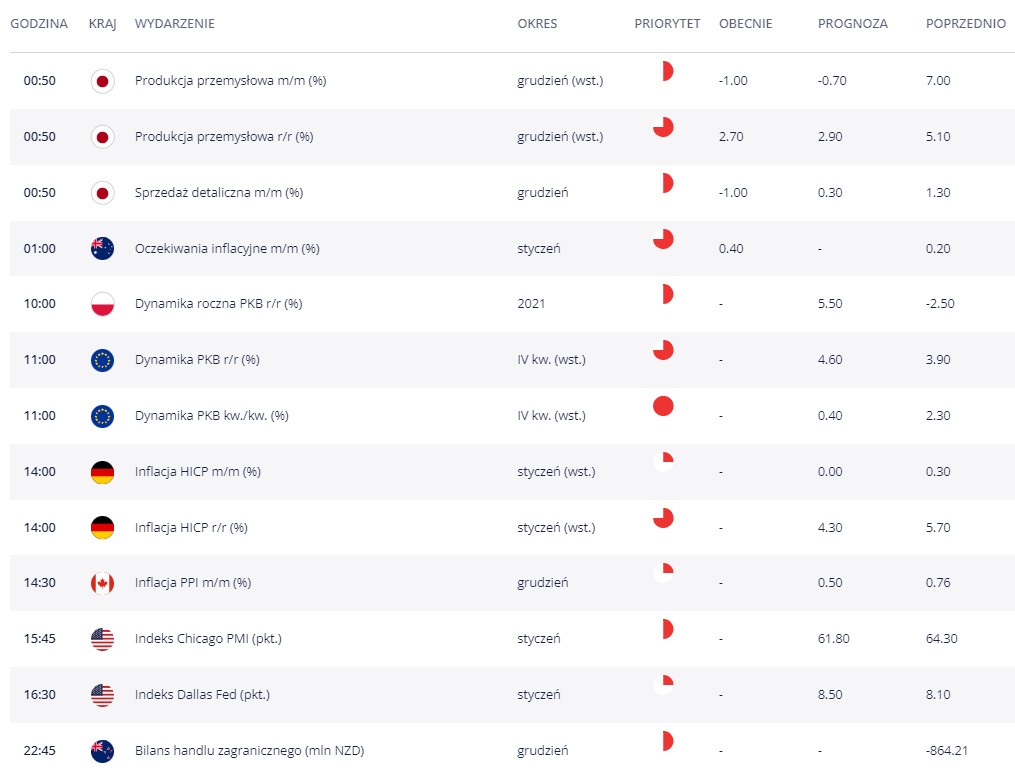
Task: Click the Japan flag beside Sprzedaż detaliczna
Action: click(102, 193)
